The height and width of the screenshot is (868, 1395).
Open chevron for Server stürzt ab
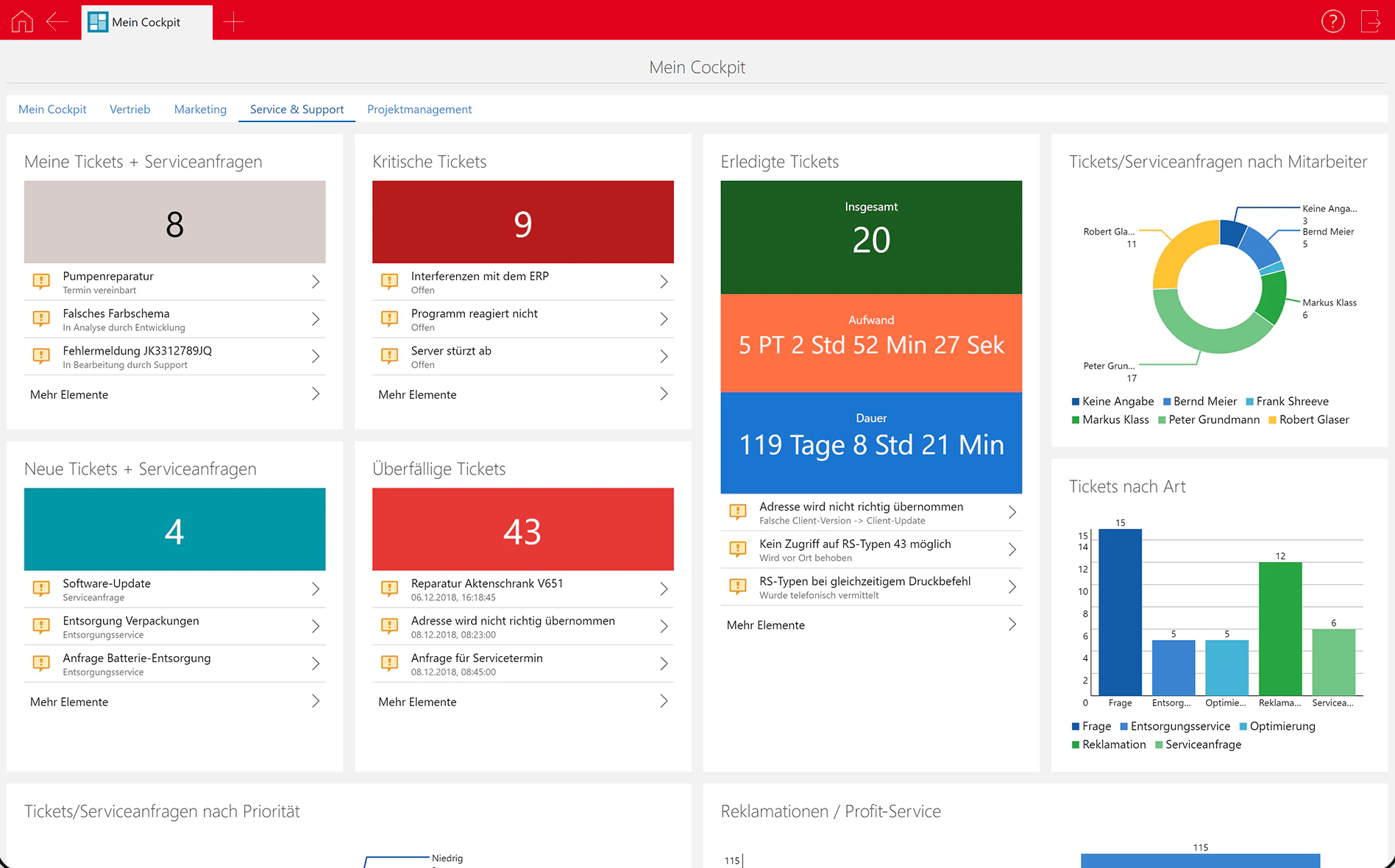coord(664,357)
